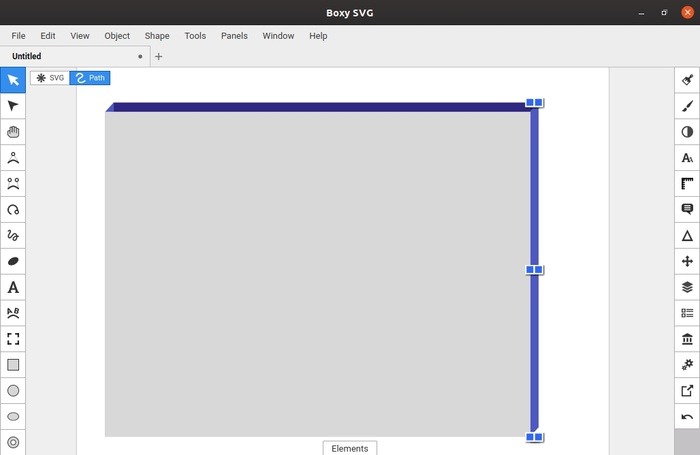Open the Shape menu
Viewport: 700px width, 455px height.
pos(157,36)
